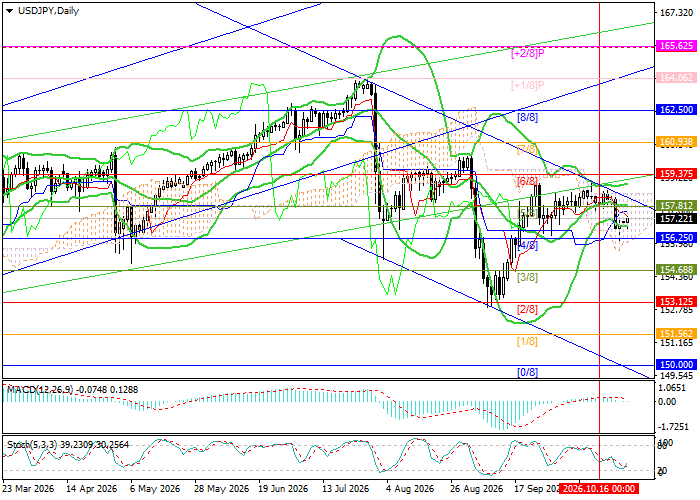This screenshot has width=700, height=500.
Task: Select the 157.812 olive price label
Action: tap(677, 206)
